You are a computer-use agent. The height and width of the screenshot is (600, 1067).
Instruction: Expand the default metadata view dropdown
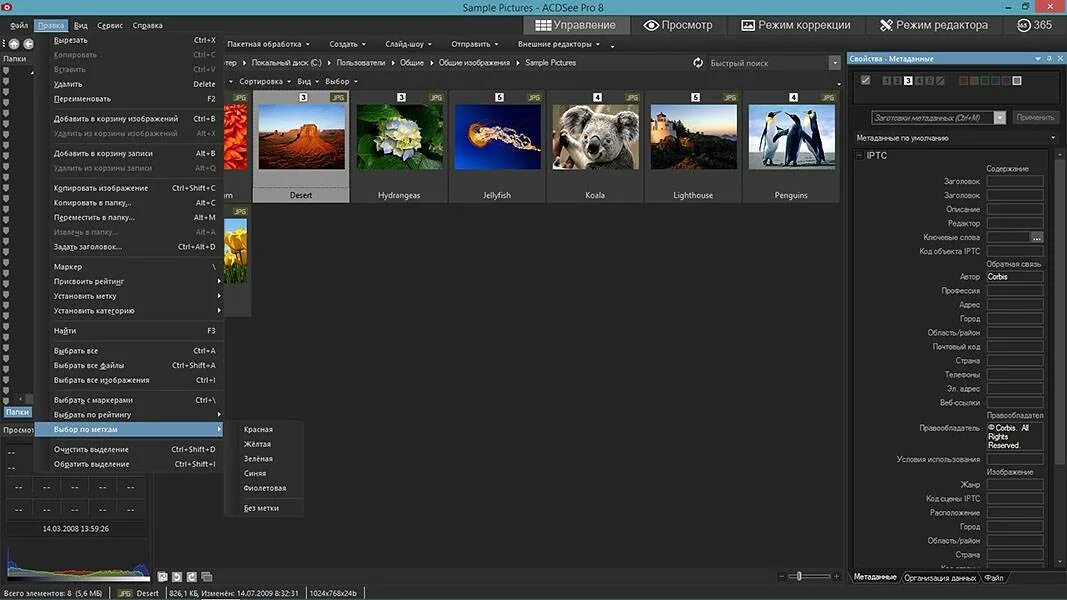click(x=1053, y=138)
